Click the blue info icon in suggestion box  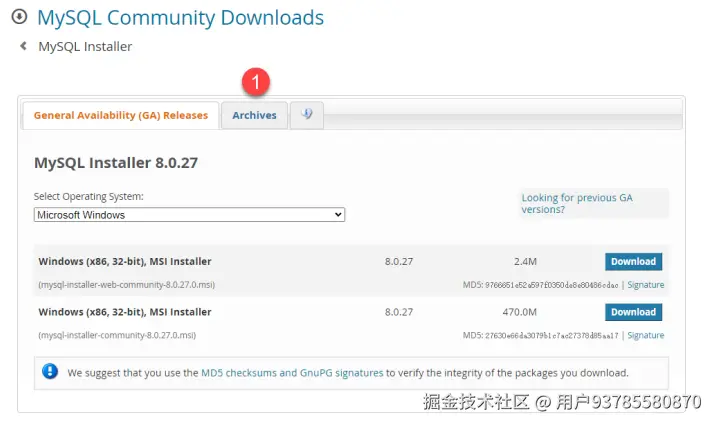pos(50,372)
